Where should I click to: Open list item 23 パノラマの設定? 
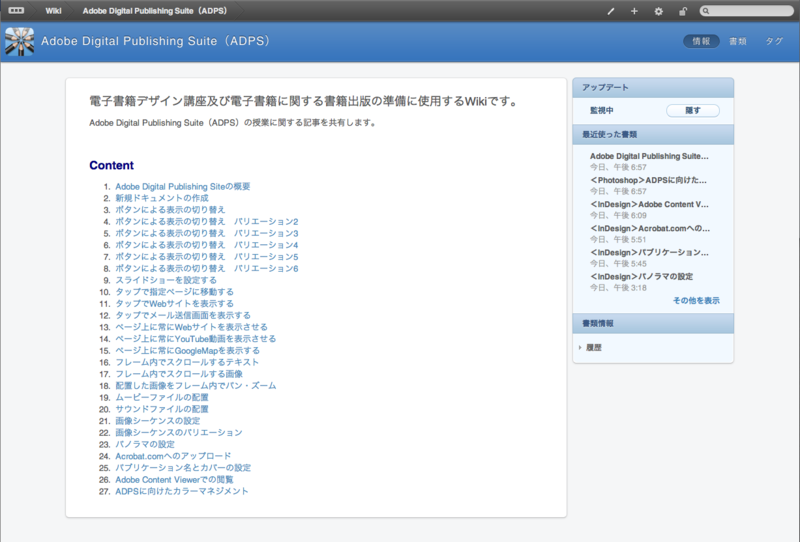point(145,445)
